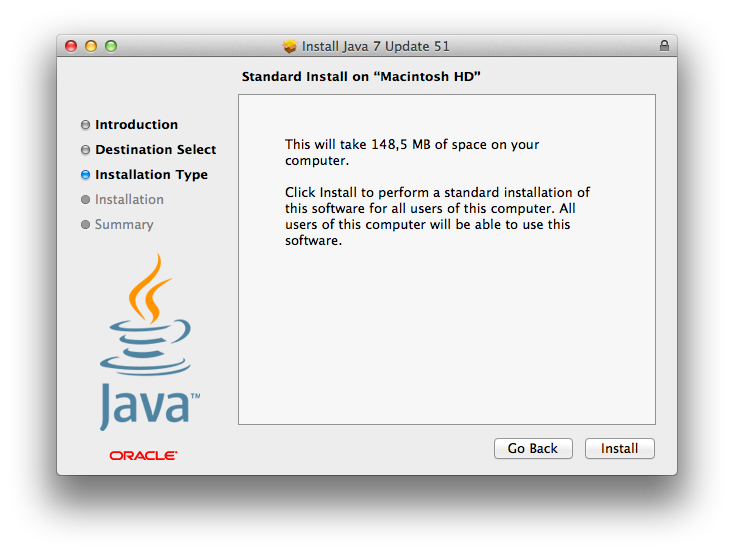The image size is (734, 554).
Task: Click the Install button
Action: click(x=619, y=449)
